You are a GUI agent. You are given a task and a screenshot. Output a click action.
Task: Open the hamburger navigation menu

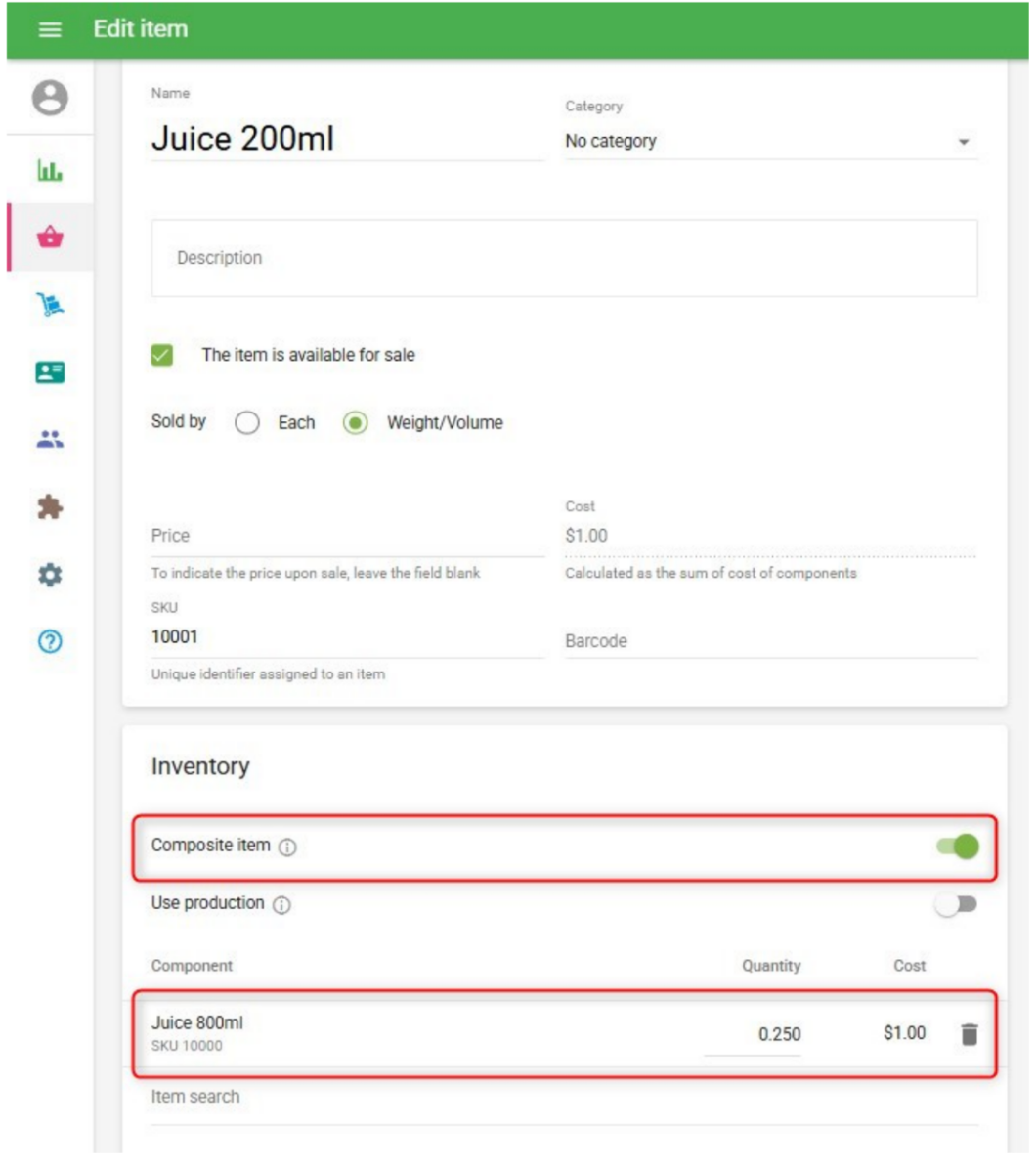(50, 29)
